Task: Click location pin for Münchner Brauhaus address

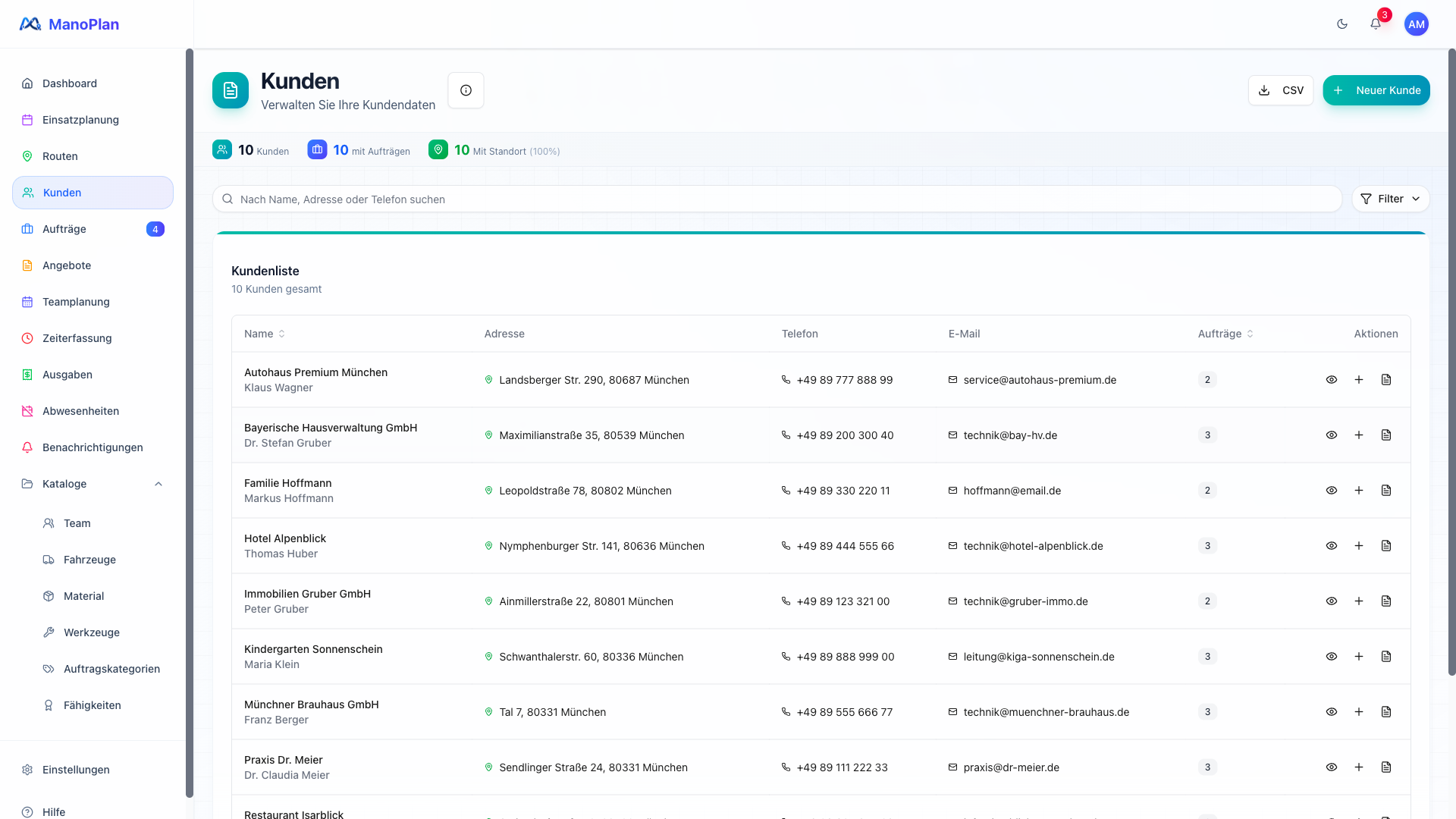Action: [x=488, y=712]
